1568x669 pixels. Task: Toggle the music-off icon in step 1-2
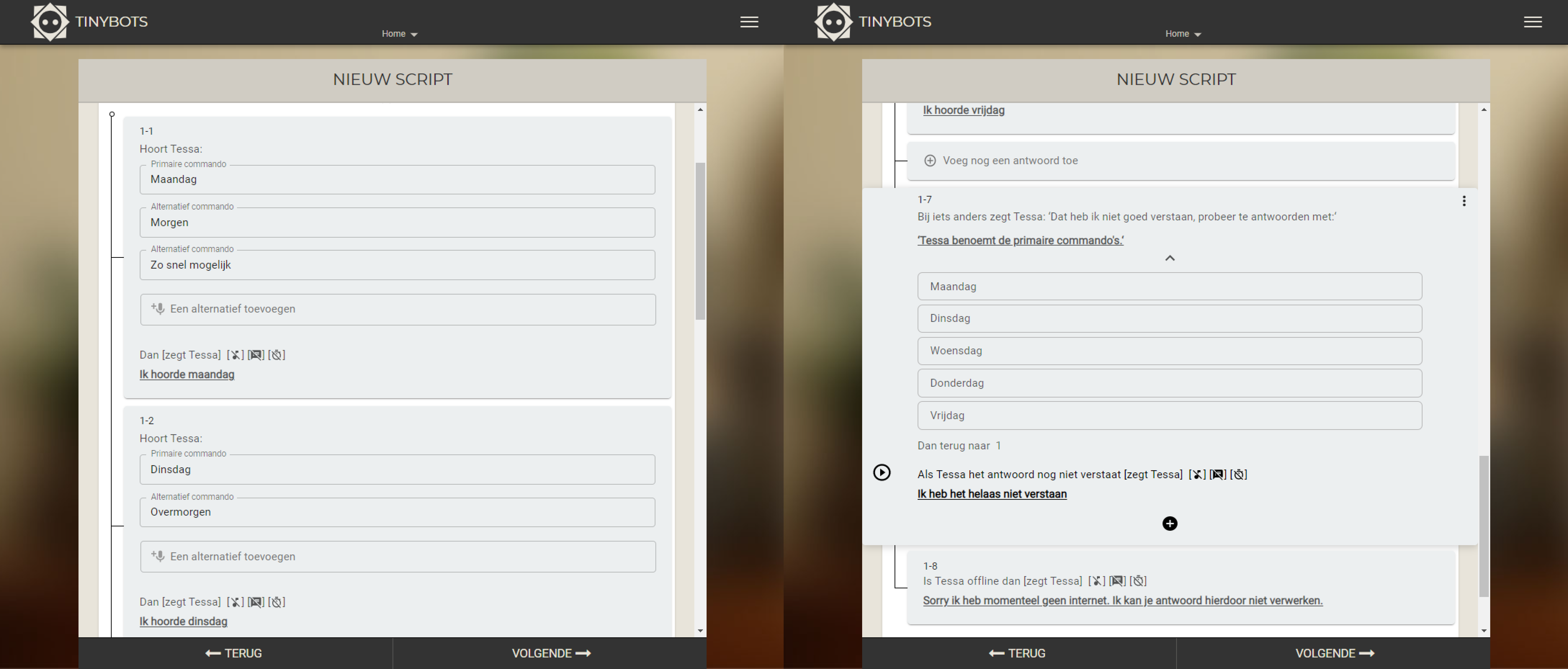click(x=235, y=602)
